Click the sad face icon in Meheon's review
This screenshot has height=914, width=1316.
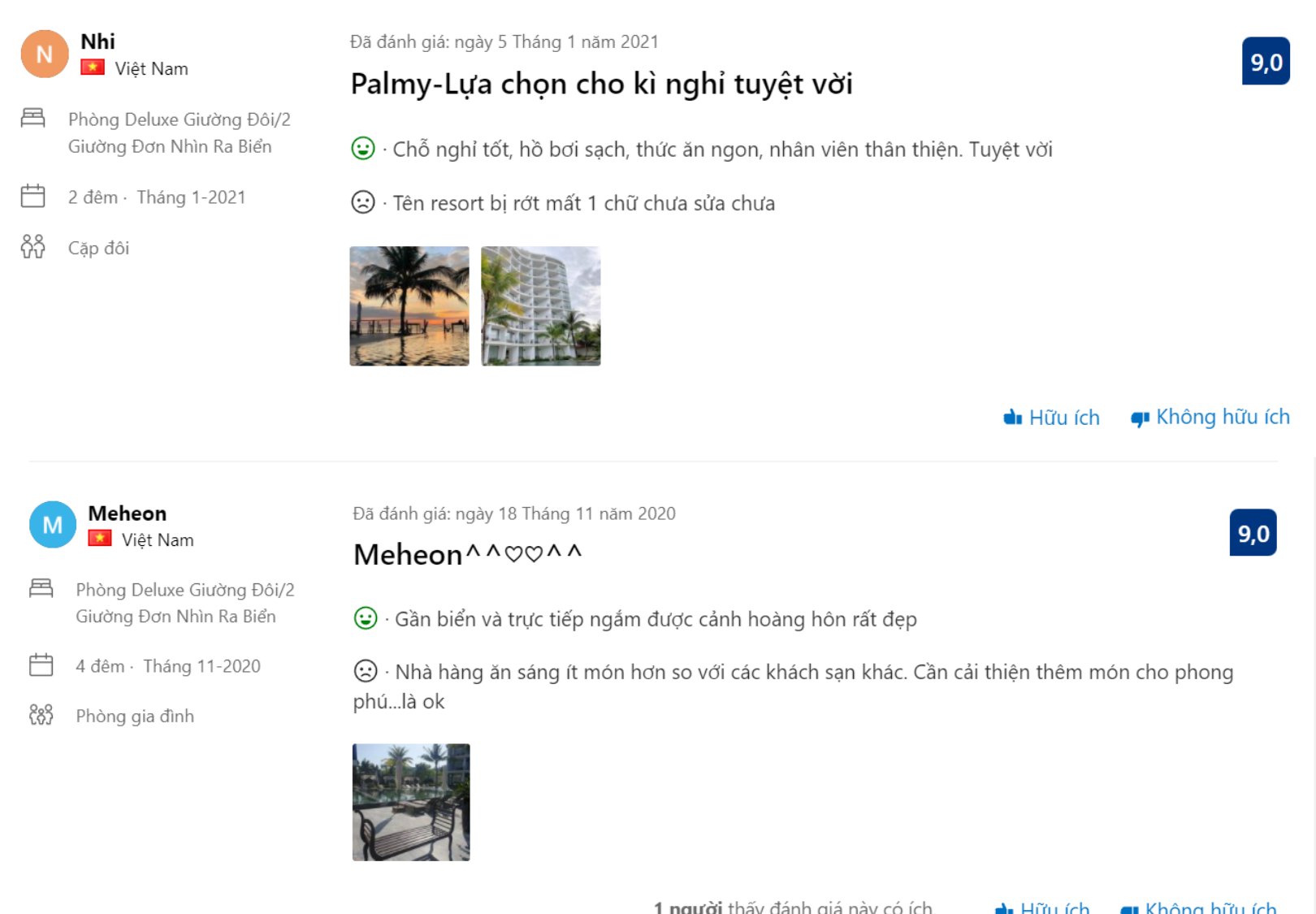(366, 671)
